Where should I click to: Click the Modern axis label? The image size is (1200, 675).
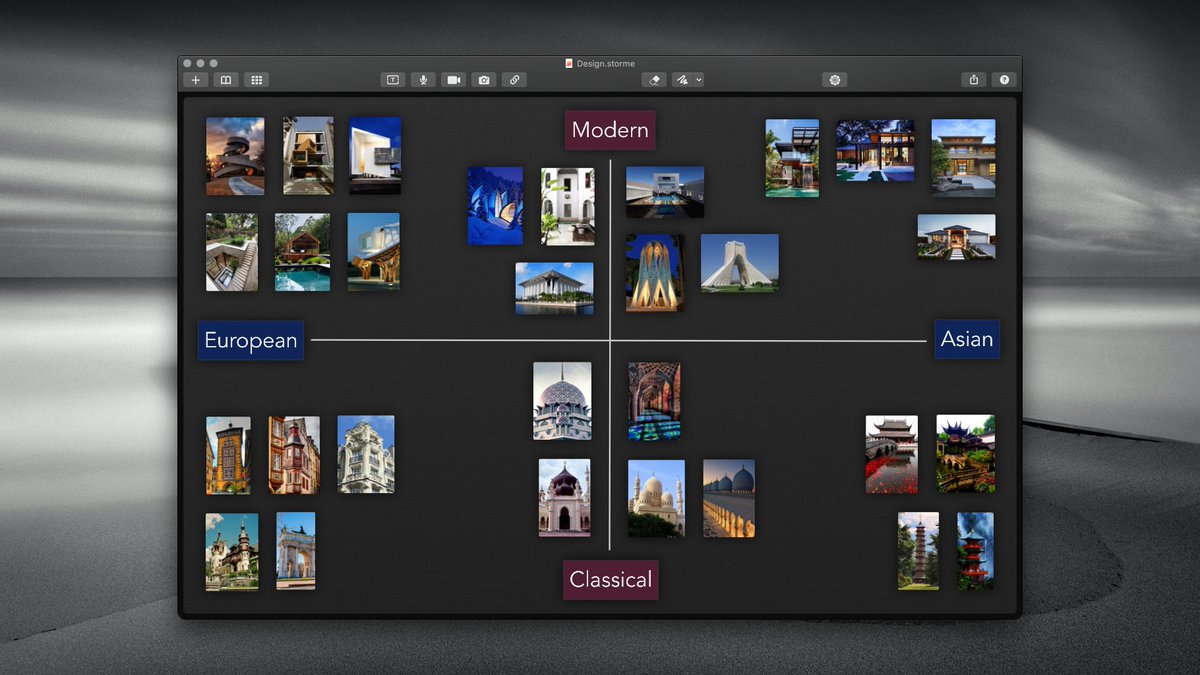click(x=610, y=129)
